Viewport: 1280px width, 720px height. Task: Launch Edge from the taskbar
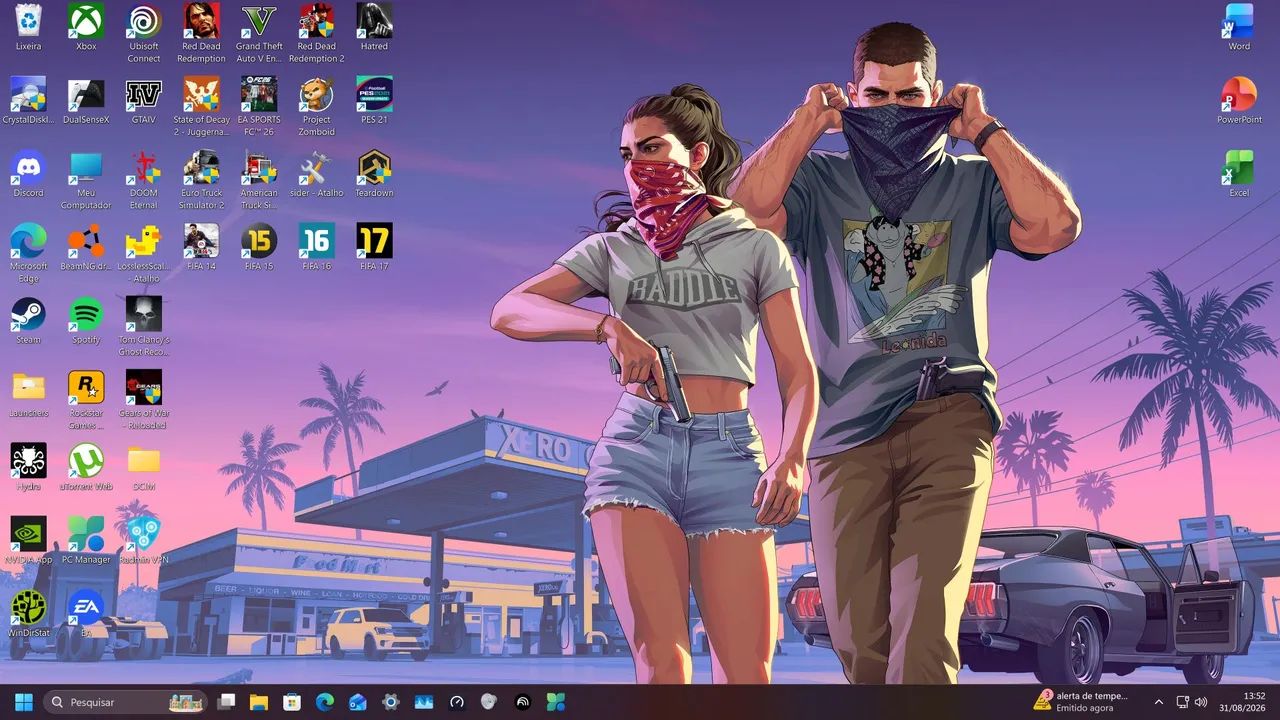(x=325, y=702)
